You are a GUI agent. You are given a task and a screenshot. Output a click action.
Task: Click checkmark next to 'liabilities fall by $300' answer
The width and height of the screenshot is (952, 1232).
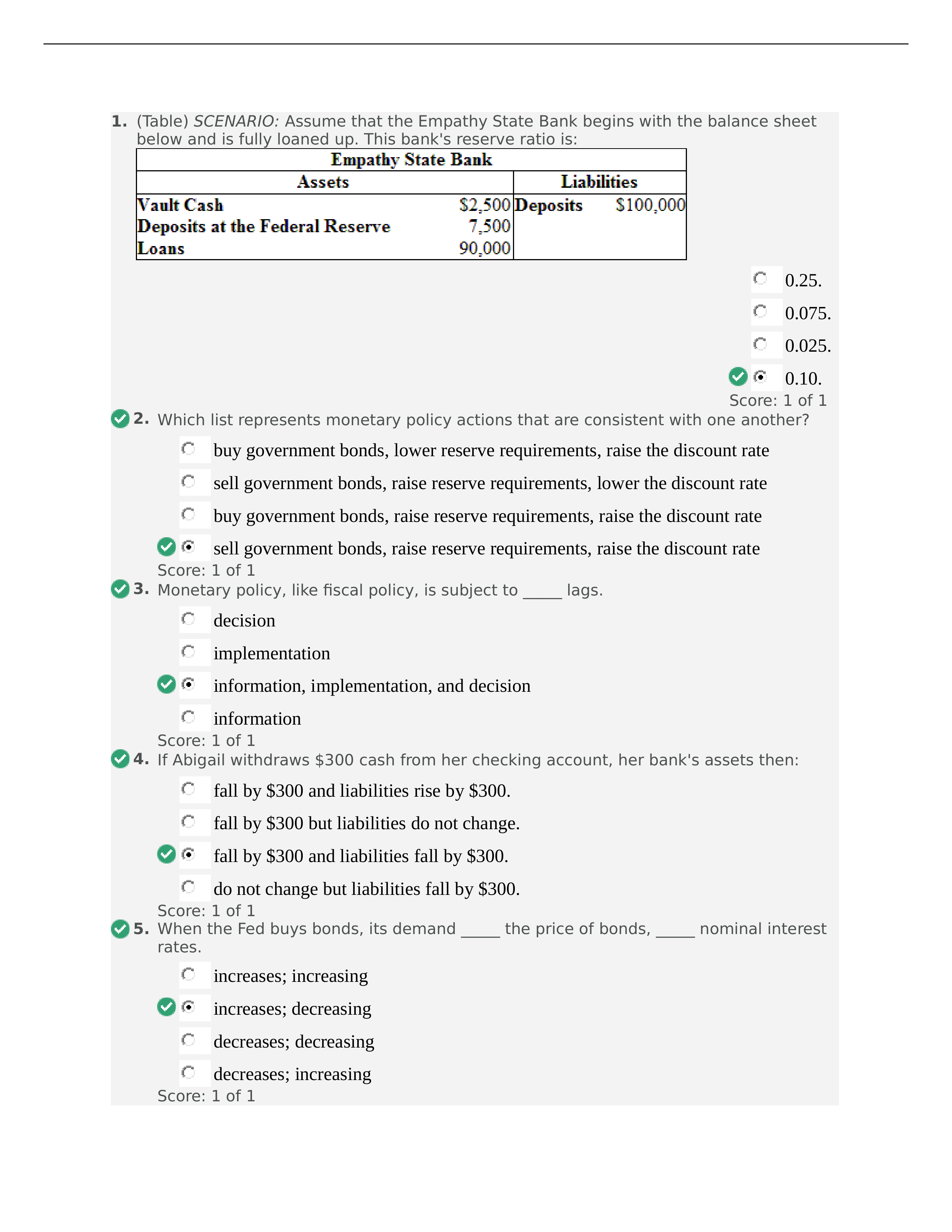click(x=167, y=854)
